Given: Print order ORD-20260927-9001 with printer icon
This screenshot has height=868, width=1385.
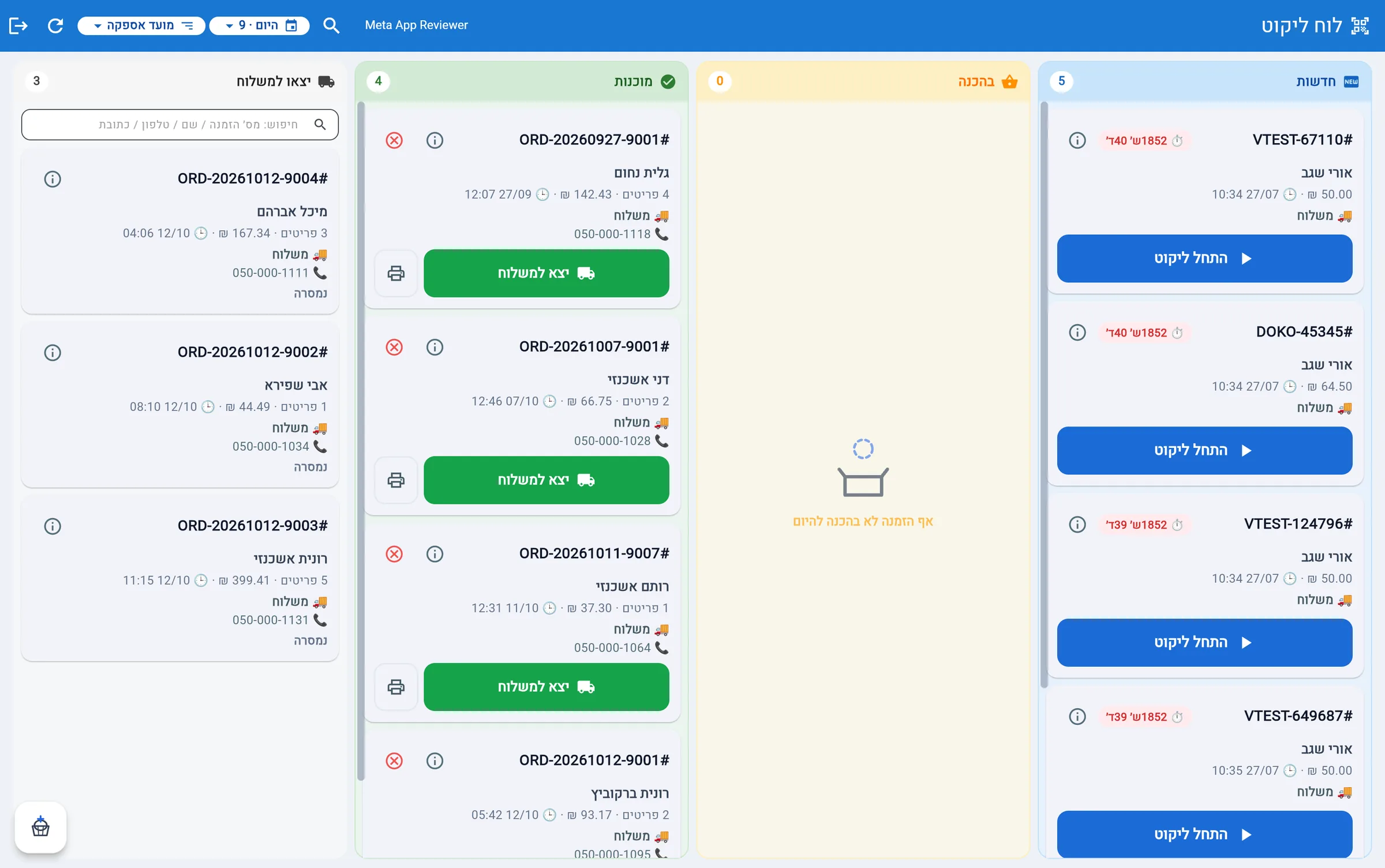Looking at the screenshot, I should click(x=396, y=274).
